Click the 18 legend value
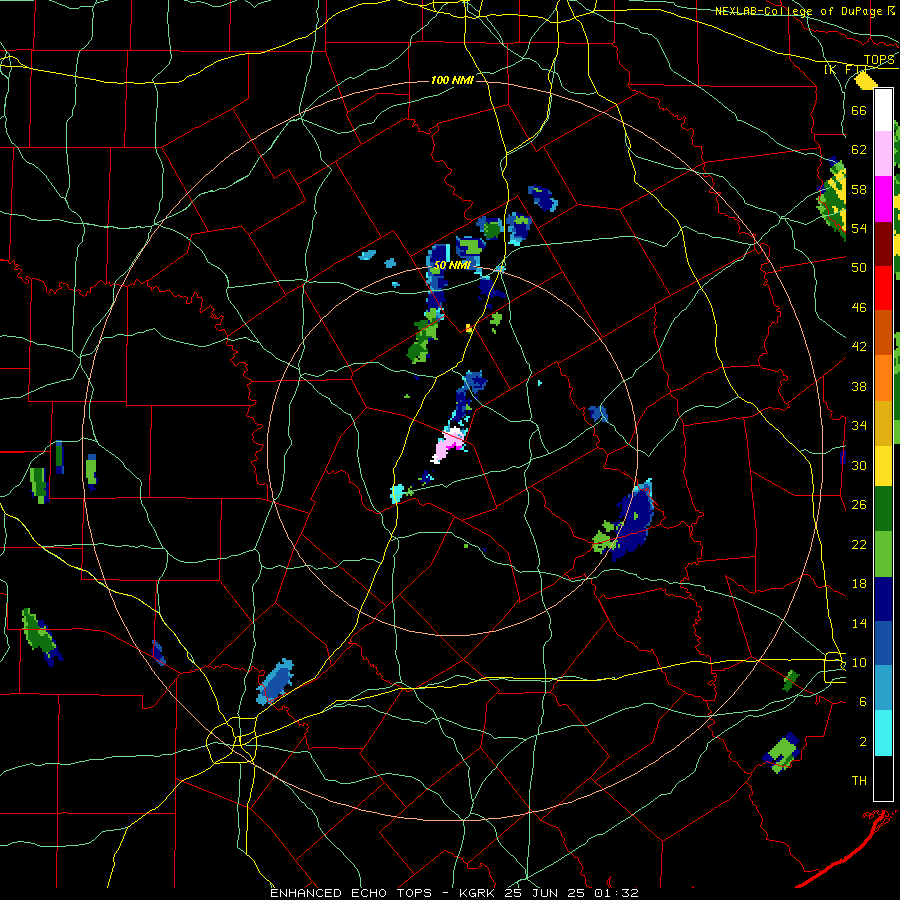Image resolution: width=900 pixels, height=900 pixels. tap(859, 584)
